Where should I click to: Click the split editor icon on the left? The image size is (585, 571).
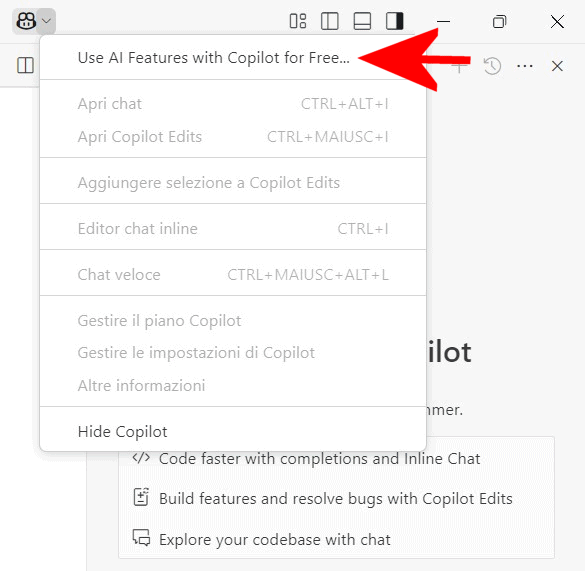pos(25,65)
